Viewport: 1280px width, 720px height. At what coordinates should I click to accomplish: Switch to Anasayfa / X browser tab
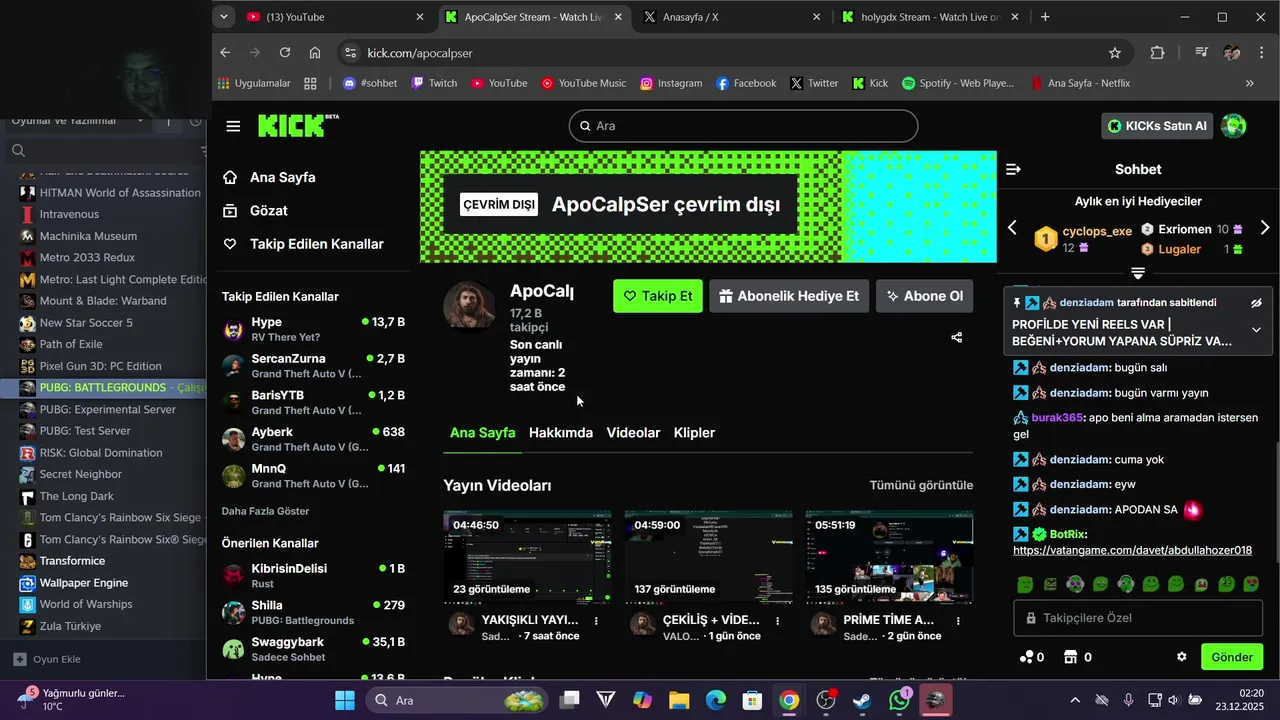(x=731, y=17)
